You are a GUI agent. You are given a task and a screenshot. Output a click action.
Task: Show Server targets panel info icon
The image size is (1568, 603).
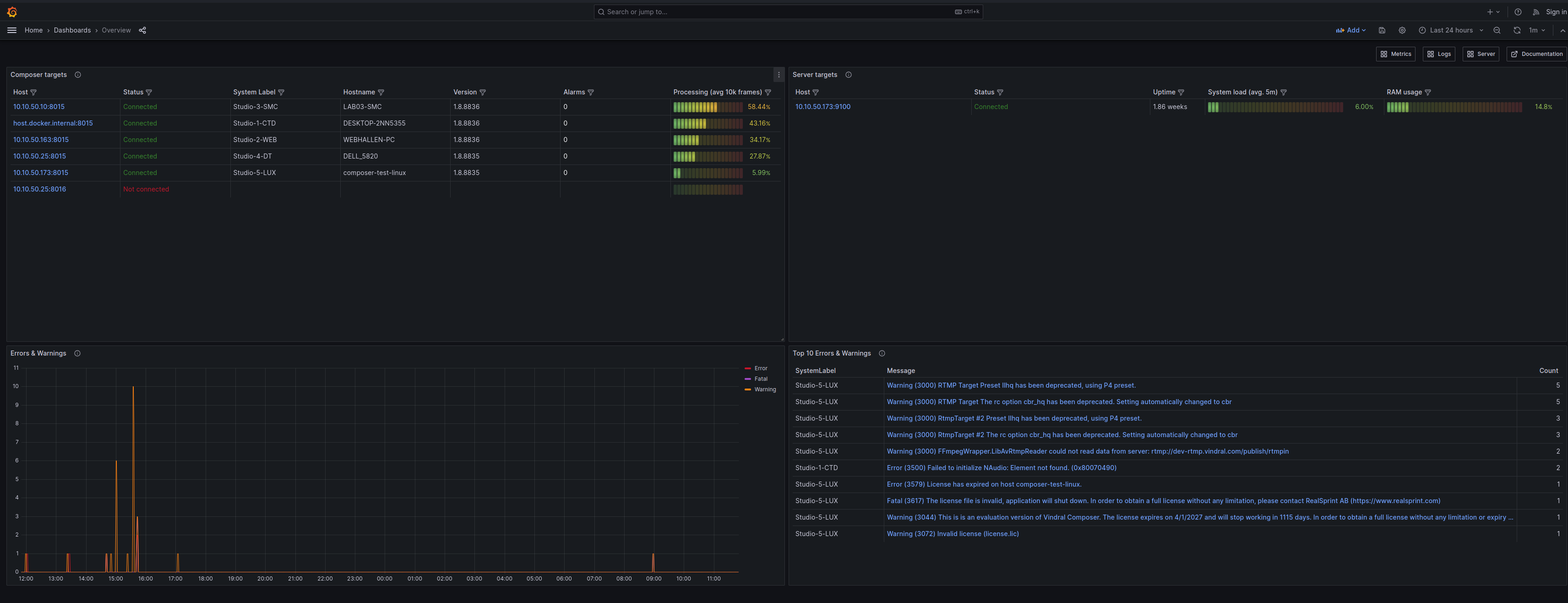(849, 75)
